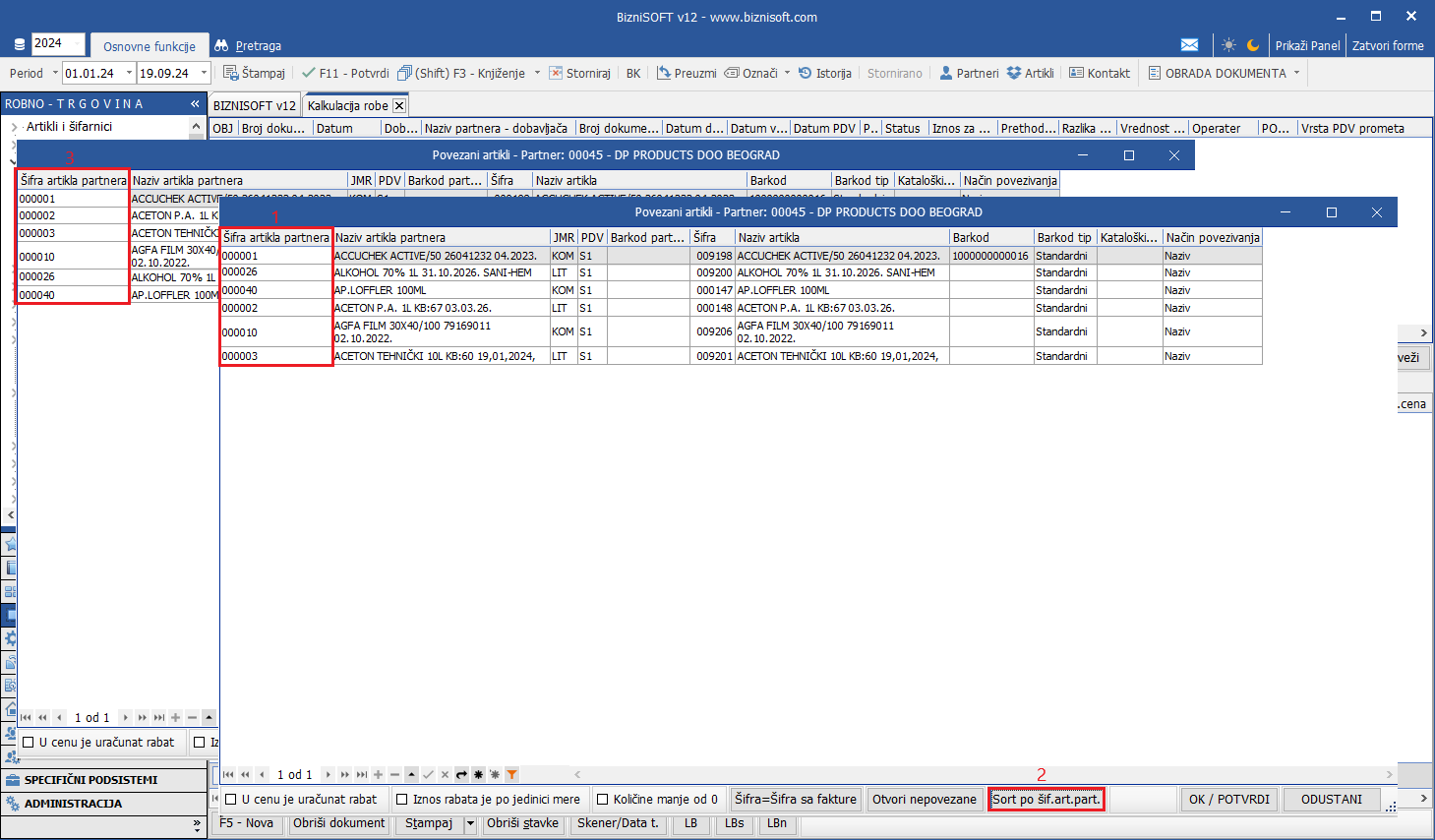The width and height of the screenshot is (1435, 840).
Task: Click the orange filter funnel icon
Action: tap(511, 774)
